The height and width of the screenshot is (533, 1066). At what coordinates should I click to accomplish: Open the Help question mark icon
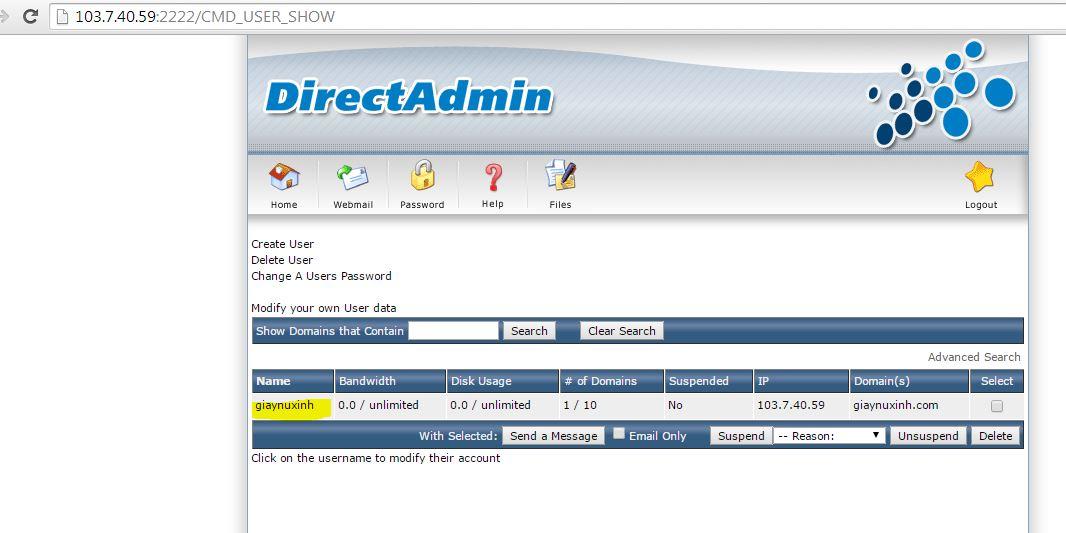point(493,178)
